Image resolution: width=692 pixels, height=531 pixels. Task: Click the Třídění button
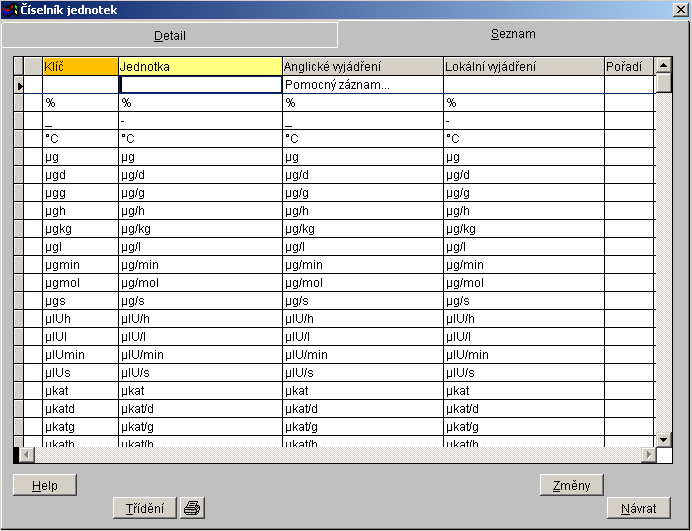tap(145, 507)
